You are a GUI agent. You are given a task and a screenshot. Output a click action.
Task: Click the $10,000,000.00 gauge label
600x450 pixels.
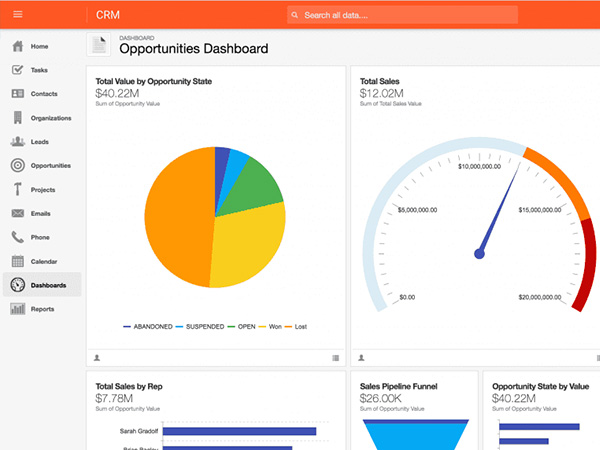coord(479,166)
